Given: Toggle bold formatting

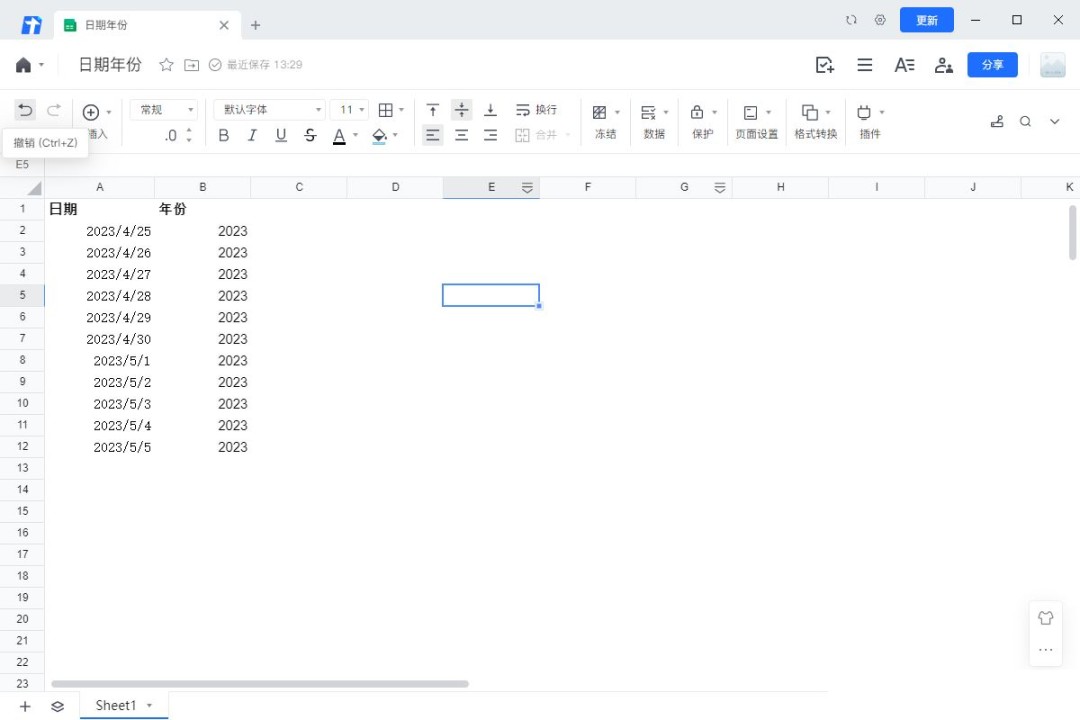Looking at the screenshot, I should [x=224, y=135].
